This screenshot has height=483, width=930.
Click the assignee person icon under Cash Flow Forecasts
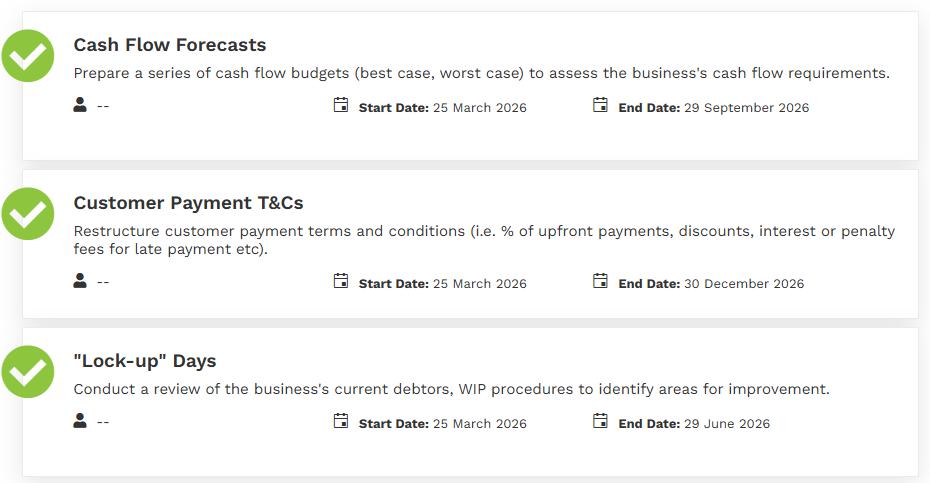tap(80, 105)
